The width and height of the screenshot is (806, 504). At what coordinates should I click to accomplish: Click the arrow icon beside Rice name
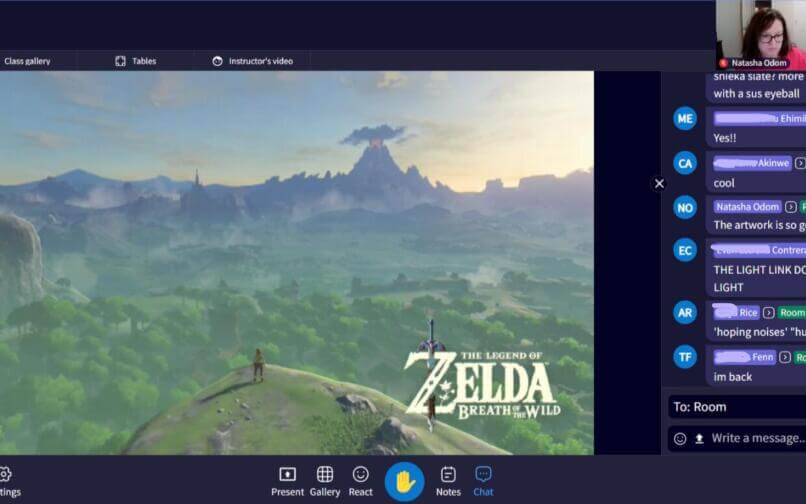coord(768,313)
